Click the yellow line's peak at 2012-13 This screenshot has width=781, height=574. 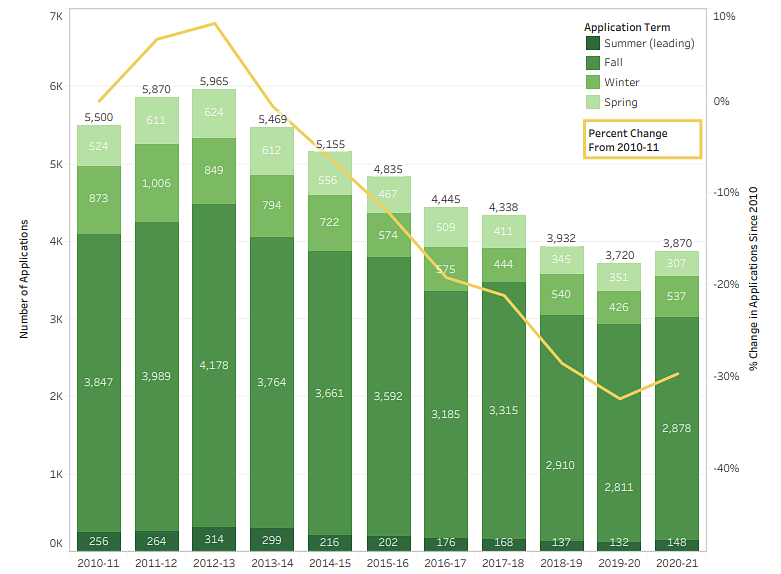pos(214,24)
